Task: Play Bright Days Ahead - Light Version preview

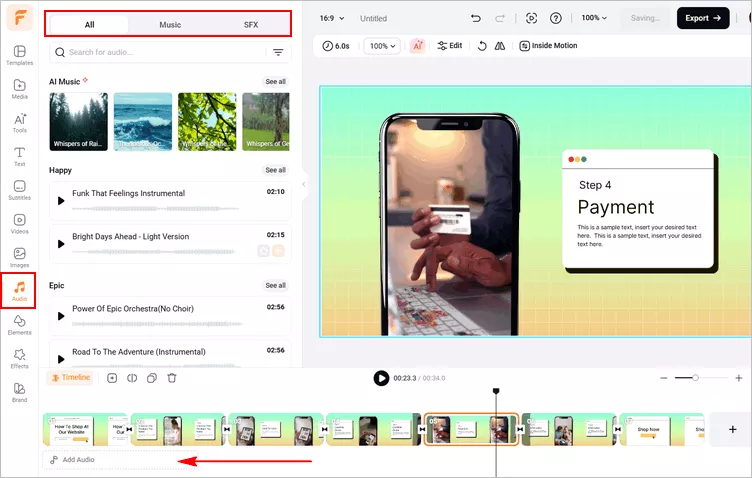Action: coord(61,244)
